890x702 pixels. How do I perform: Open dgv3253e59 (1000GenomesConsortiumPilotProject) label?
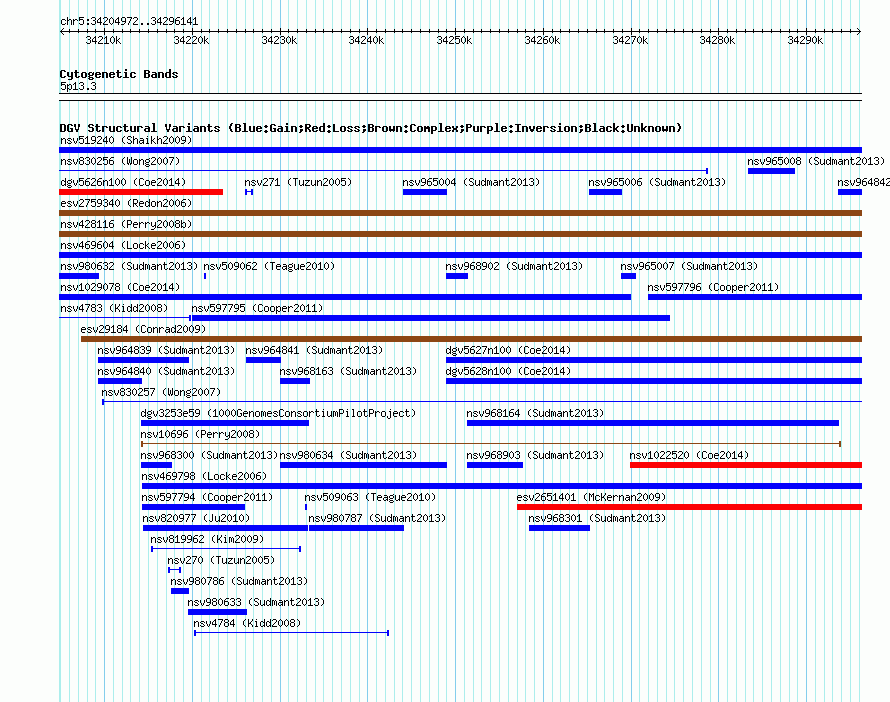[x=278, y=413]
